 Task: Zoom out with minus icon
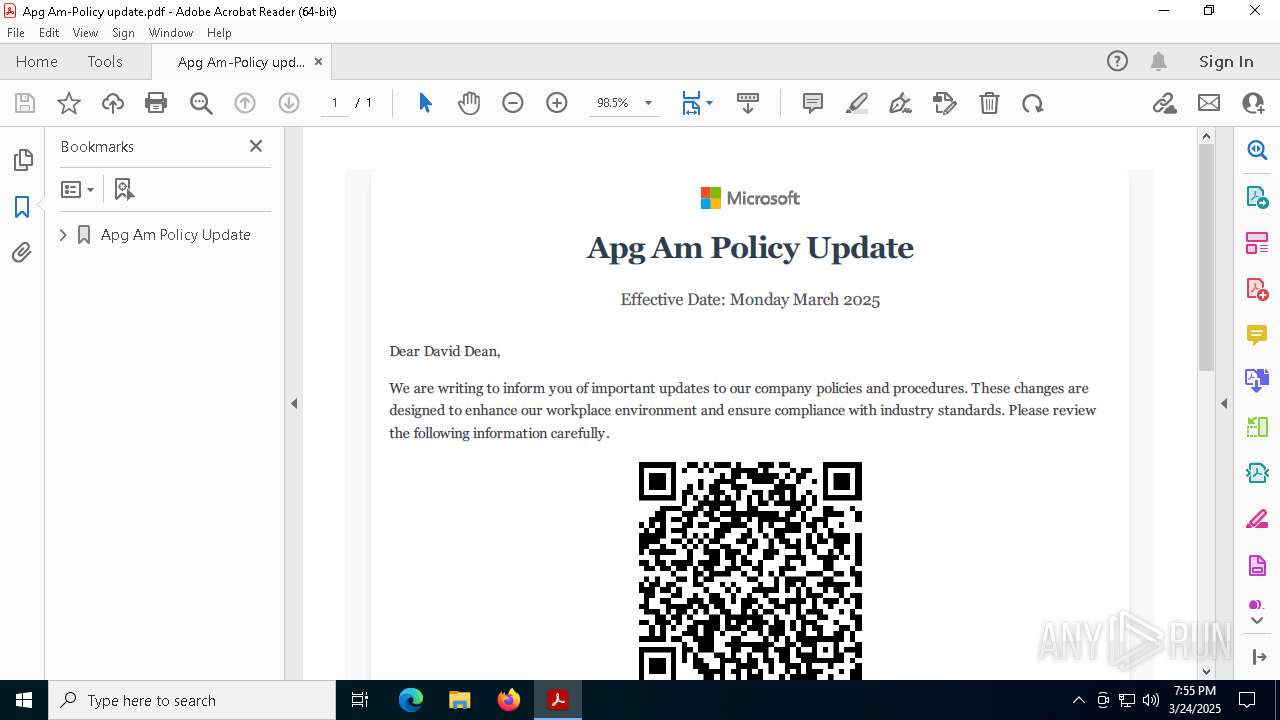point(513,103)
